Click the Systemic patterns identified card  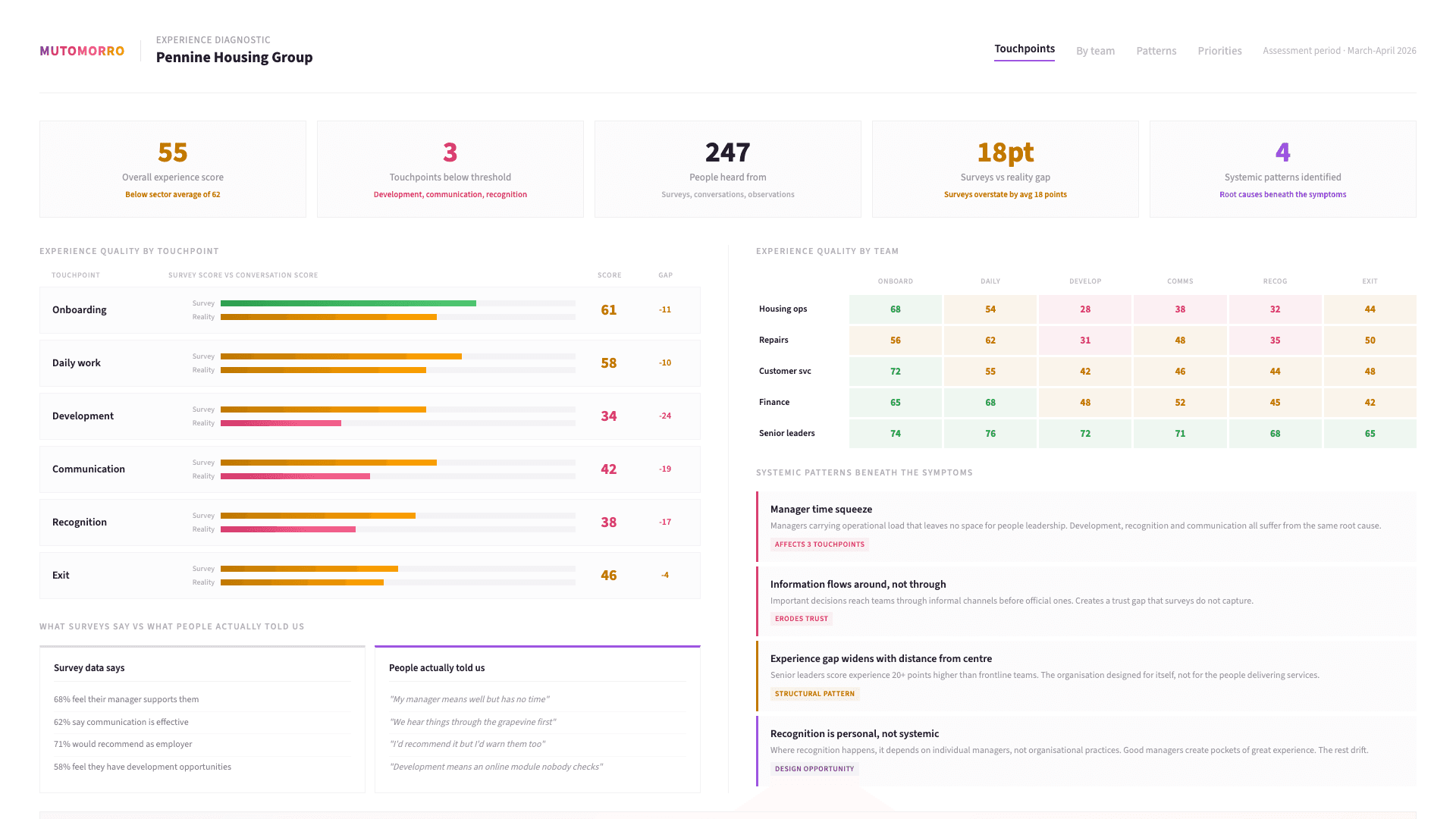pos(1282,168)
